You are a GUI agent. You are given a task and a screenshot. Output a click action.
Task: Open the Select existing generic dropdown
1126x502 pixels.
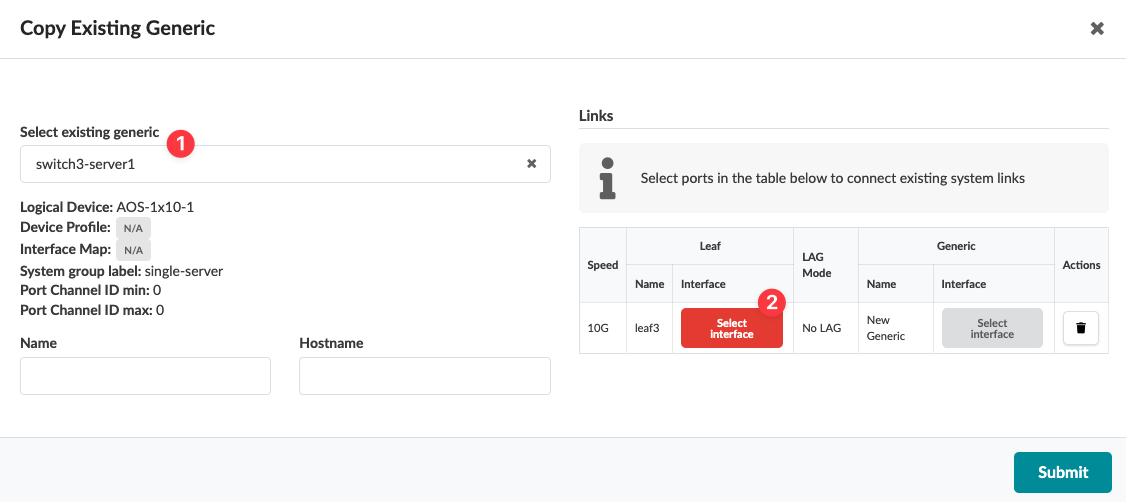[270, 164]
